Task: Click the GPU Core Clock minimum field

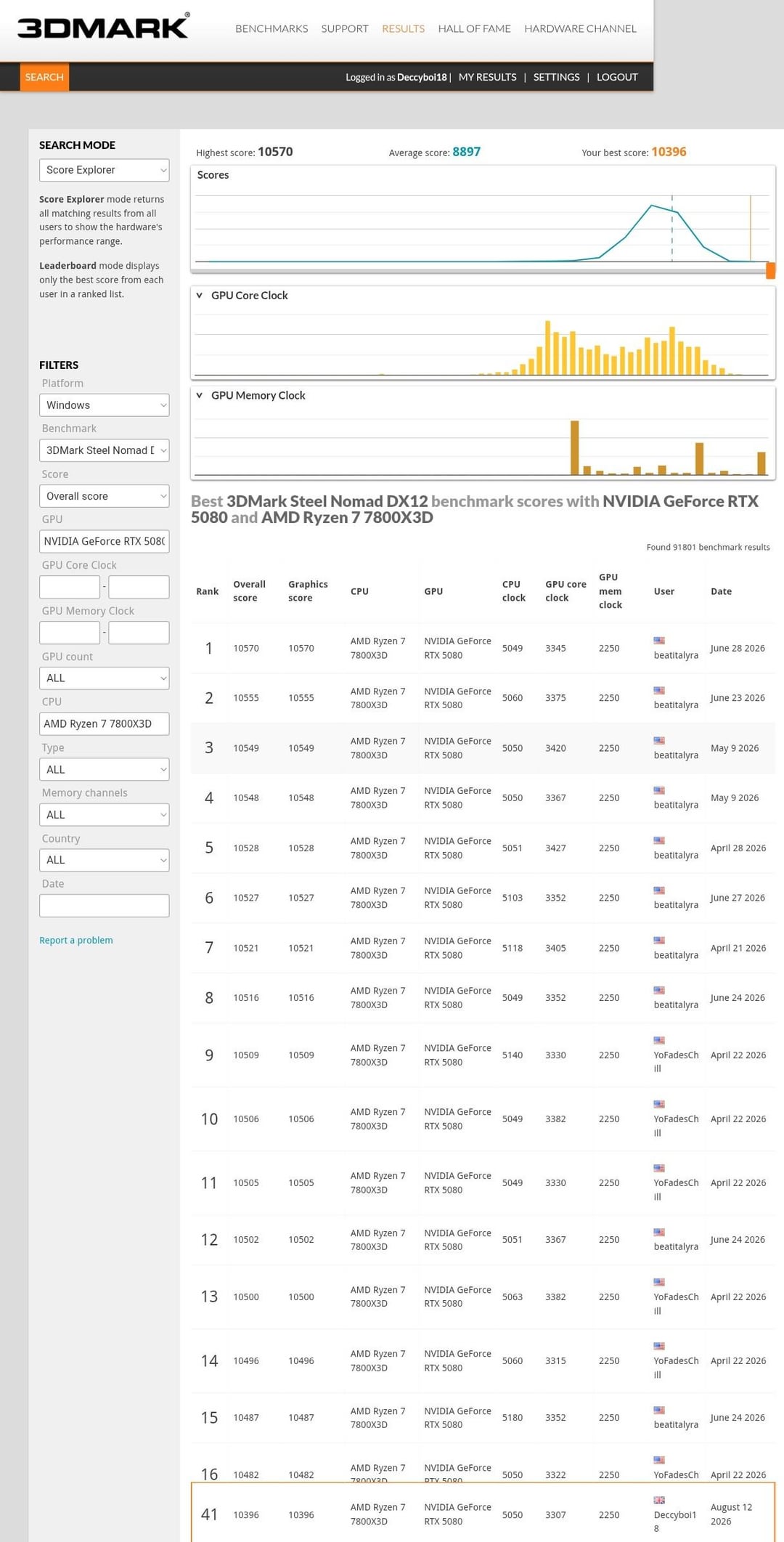Action: coord(70,587)
